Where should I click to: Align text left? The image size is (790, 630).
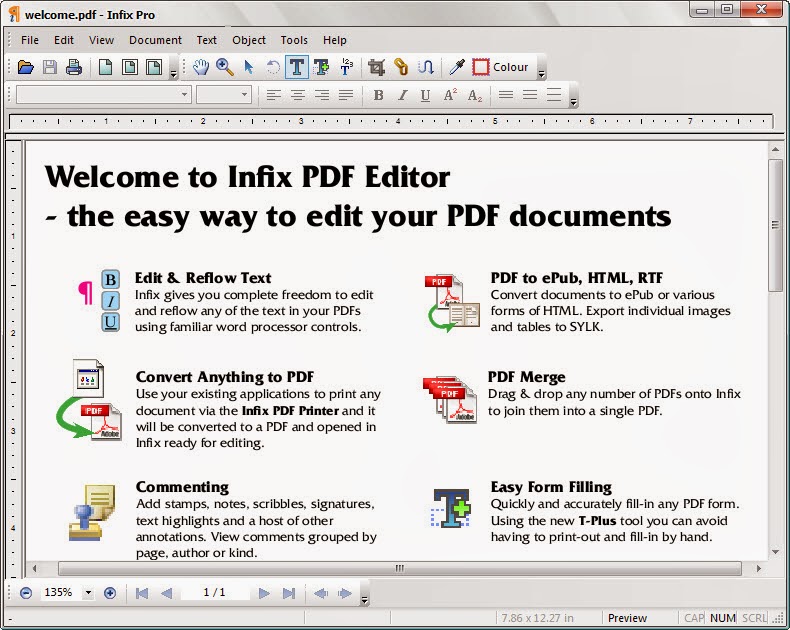pos(273,95)
